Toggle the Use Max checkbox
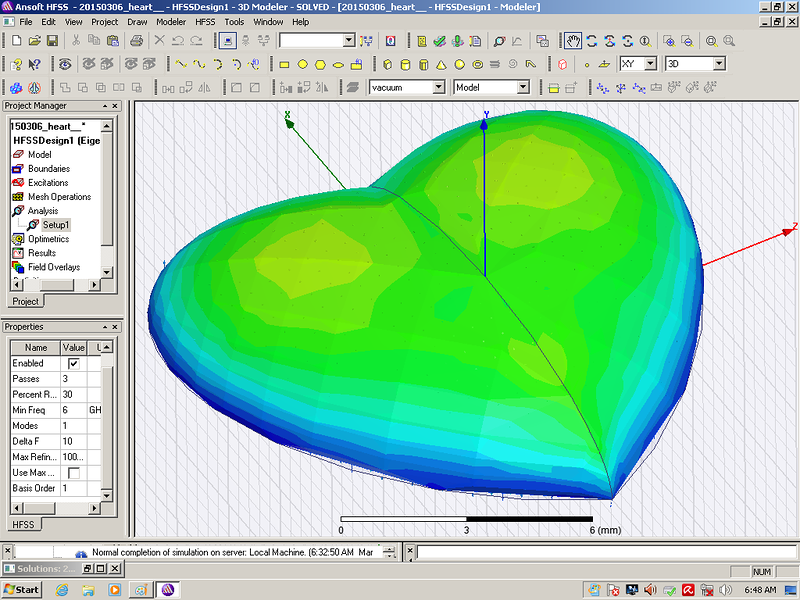This screenshot has height=600, width=800. click(x=73, y=472)
